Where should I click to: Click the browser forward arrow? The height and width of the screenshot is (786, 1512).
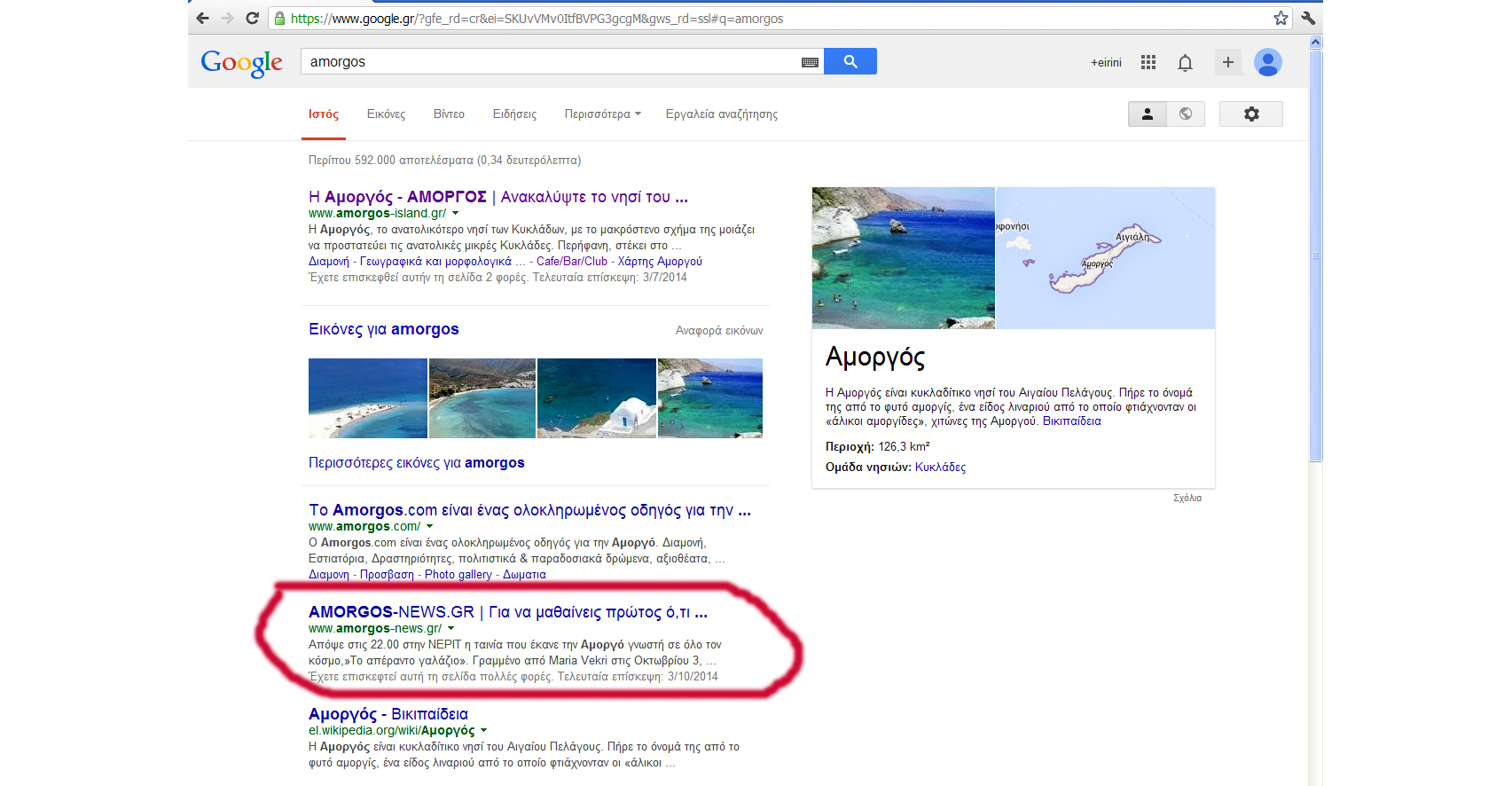pos(227,18)
